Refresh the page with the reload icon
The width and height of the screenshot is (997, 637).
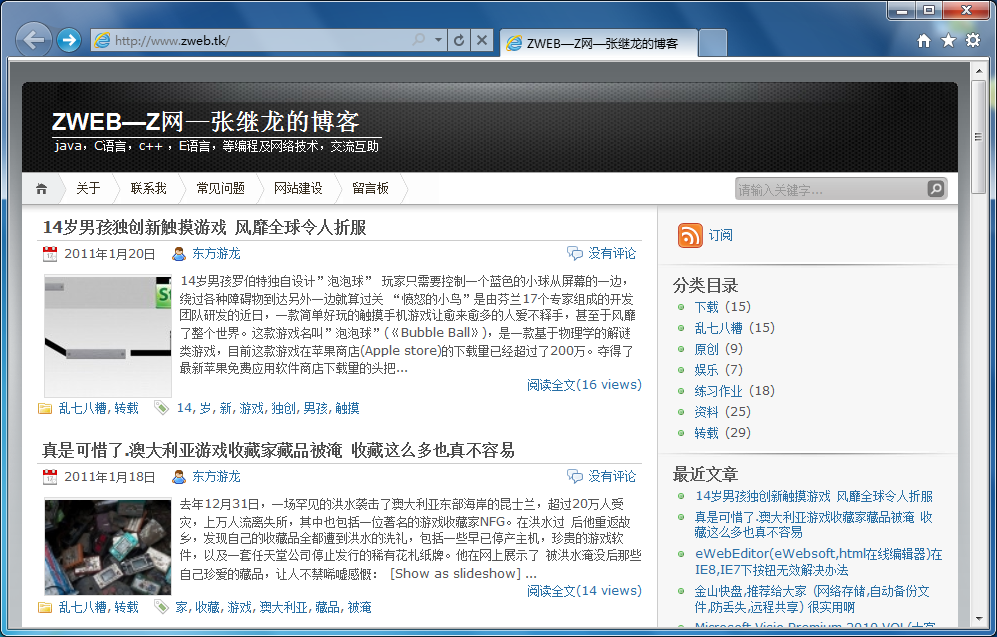[x=458, y=41]
